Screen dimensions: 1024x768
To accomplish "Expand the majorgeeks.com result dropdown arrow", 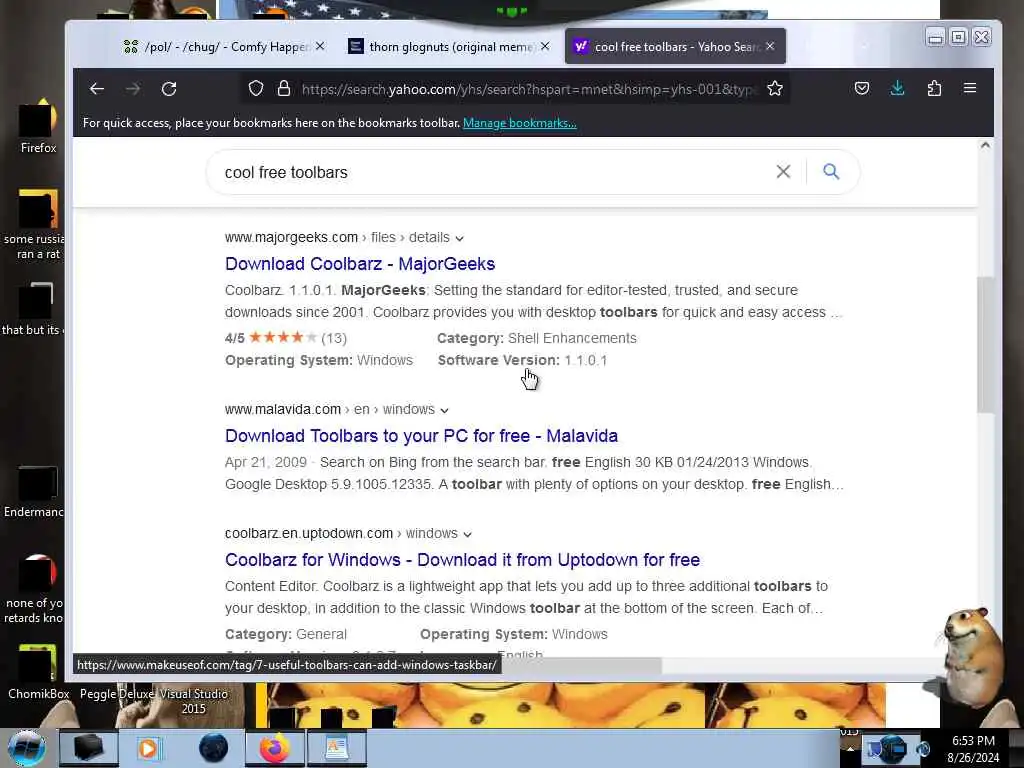I will (460, 238).
